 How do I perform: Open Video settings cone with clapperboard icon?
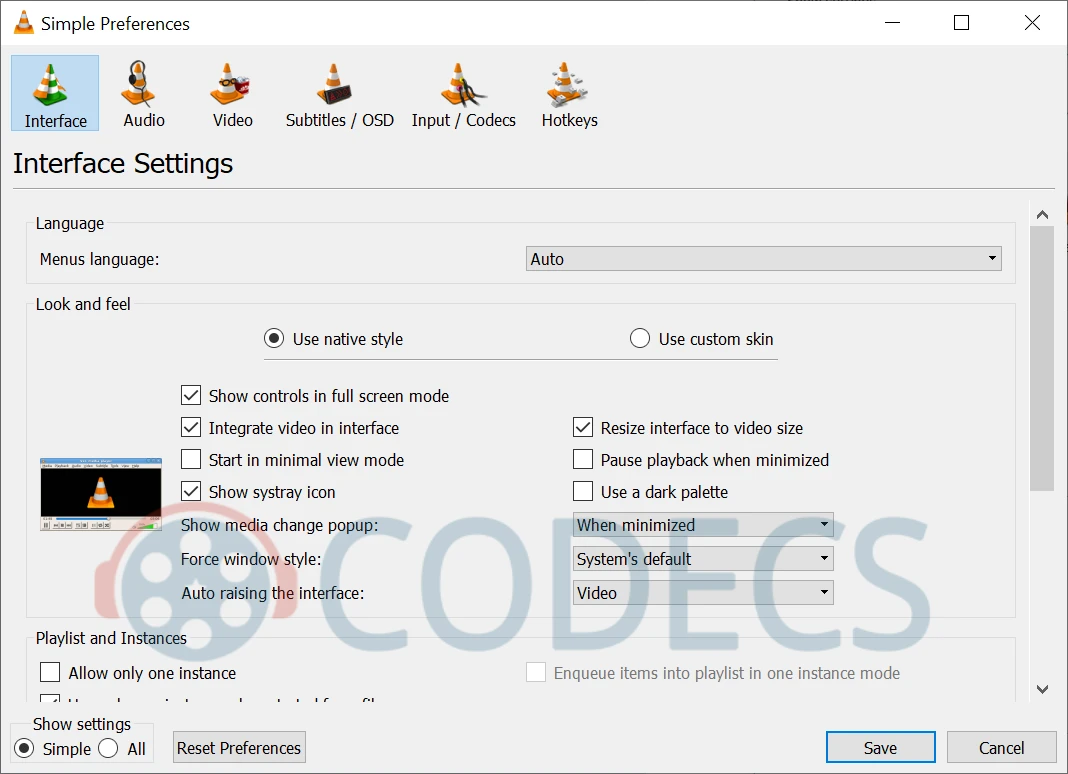(x=232, y=85)
